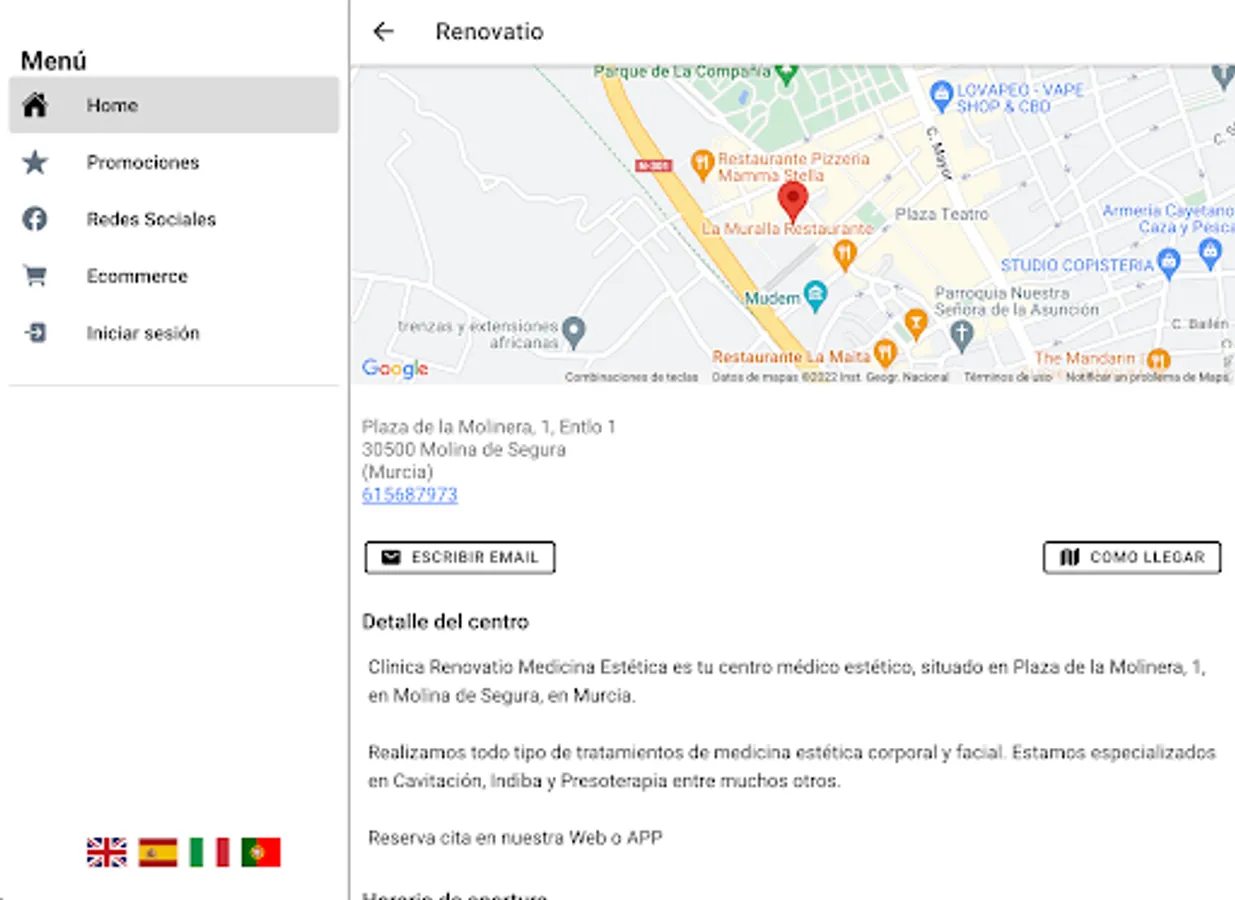Click the ESCRIBIR EMAIL button

tap(460, 558)
